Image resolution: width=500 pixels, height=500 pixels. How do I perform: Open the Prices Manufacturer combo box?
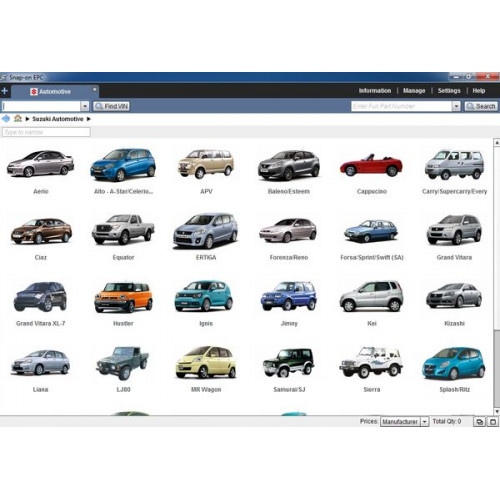click(404, 422)
